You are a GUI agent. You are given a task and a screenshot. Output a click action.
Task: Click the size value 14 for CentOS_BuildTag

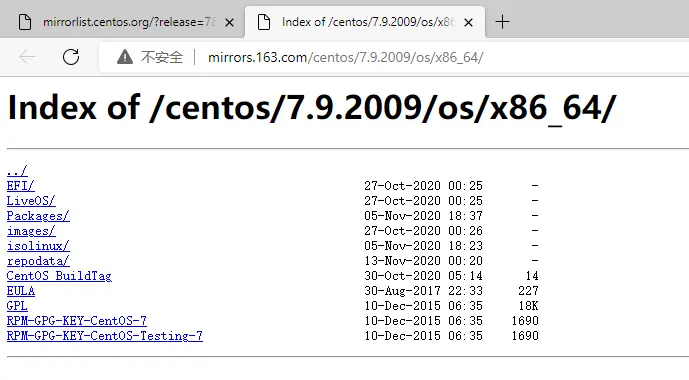click(x=532, y=275)
